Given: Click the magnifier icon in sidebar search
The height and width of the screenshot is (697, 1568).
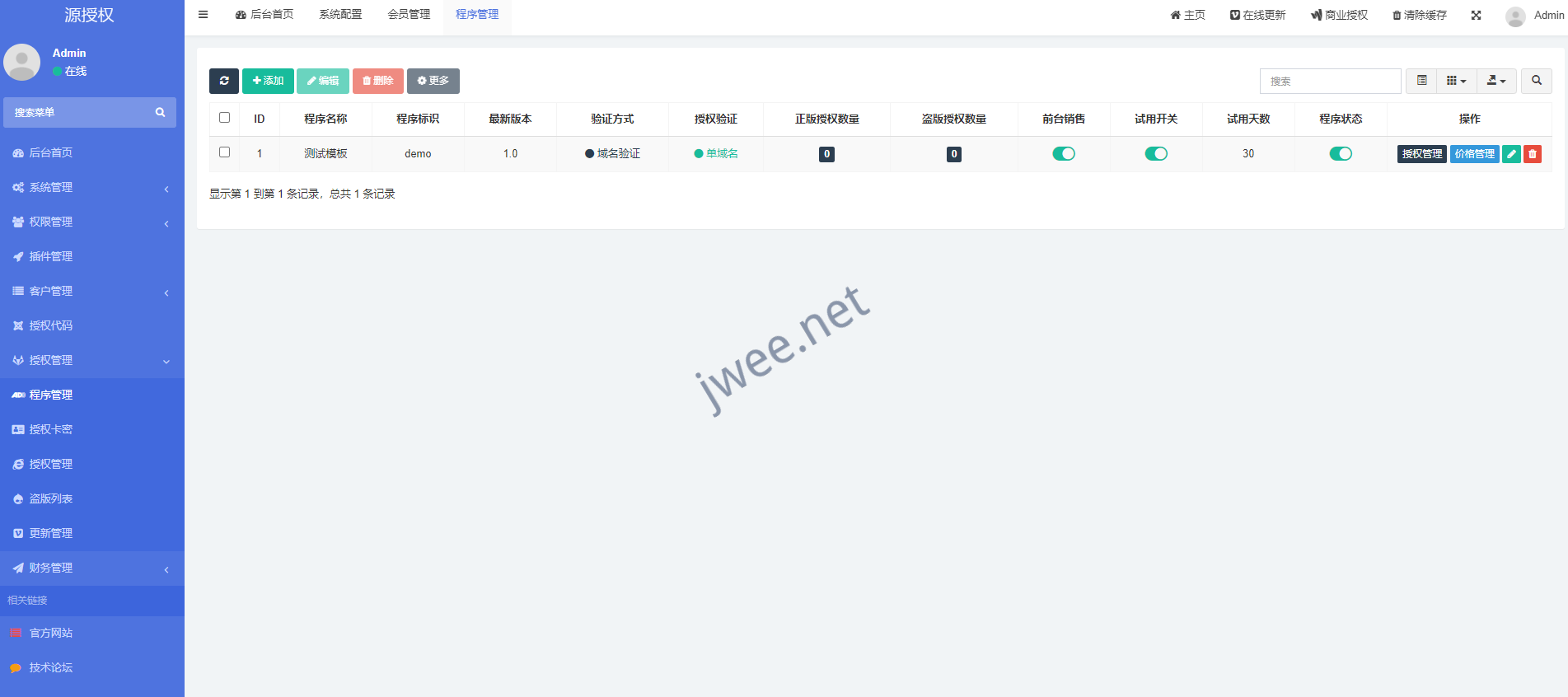Looking at the screenshot, I should click(160, 112).
